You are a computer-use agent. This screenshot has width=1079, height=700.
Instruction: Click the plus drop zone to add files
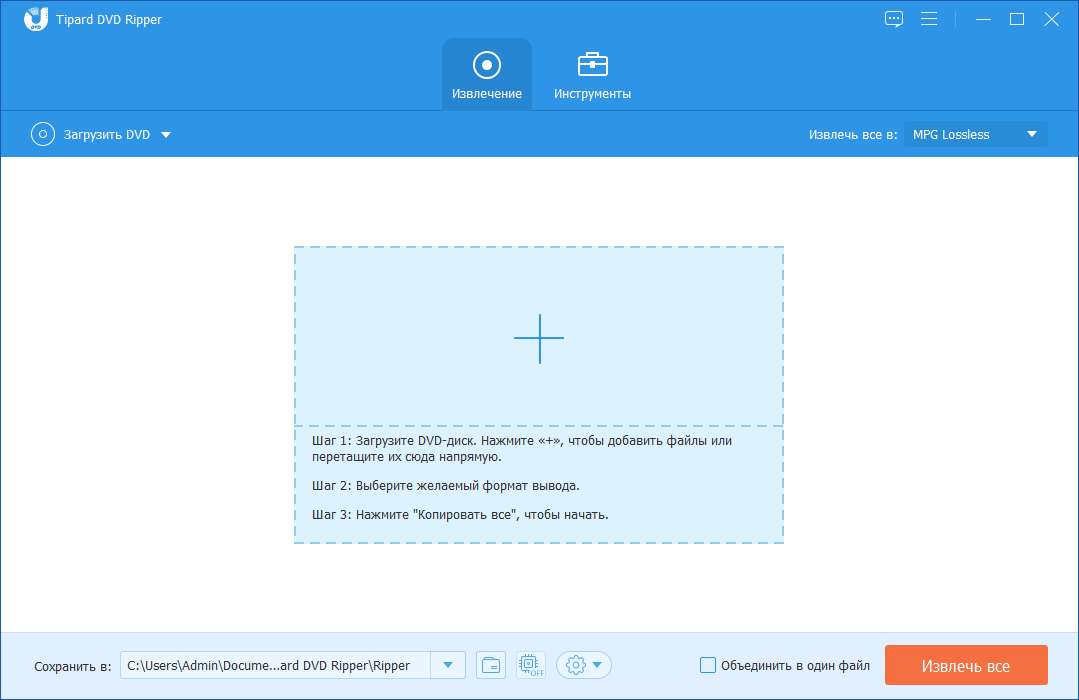pos(539,339)
